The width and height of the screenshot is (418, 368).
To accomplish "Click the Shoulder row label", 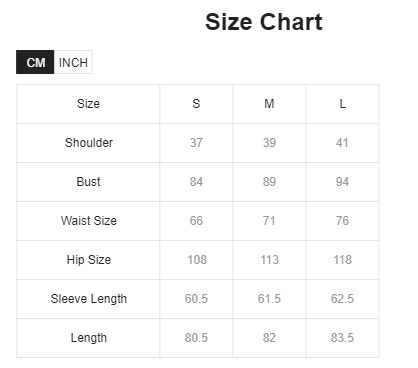I will 88,143.
